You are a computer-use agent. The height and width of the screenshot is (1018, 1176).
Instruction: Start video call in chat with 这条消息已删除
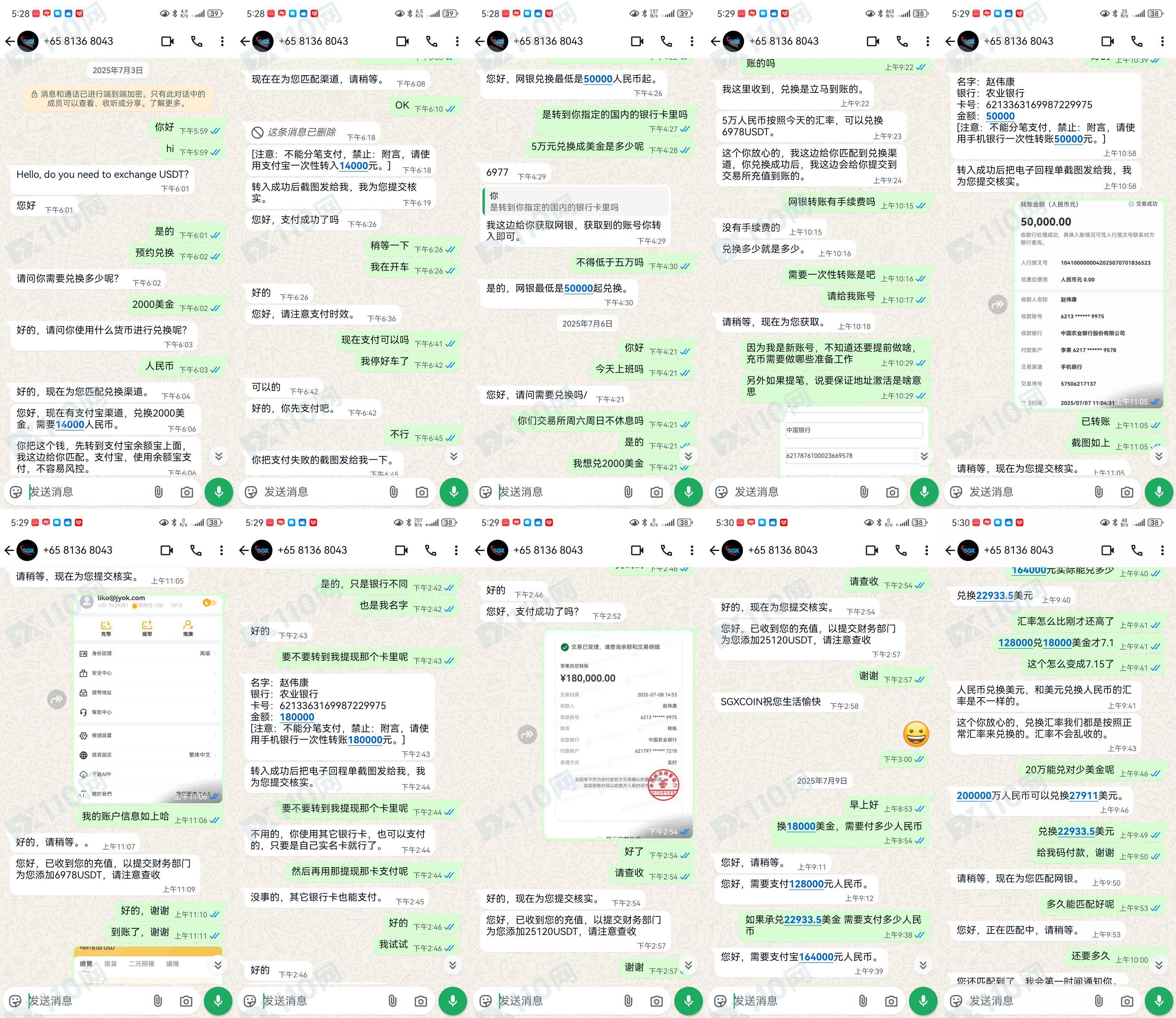(403, 42)
